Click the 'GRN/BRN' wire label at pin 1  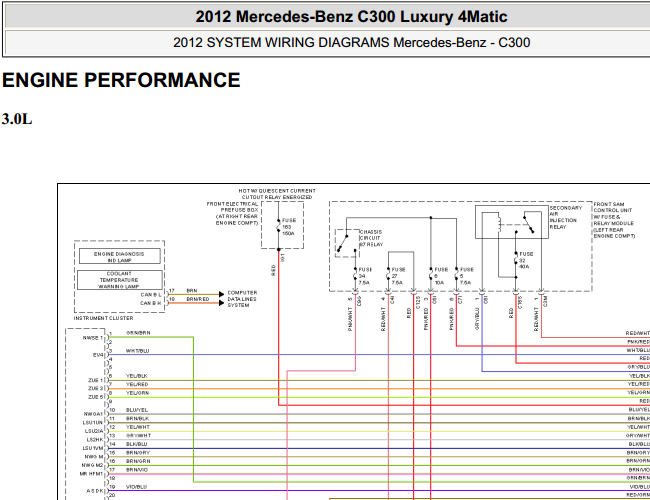(138, 333)
